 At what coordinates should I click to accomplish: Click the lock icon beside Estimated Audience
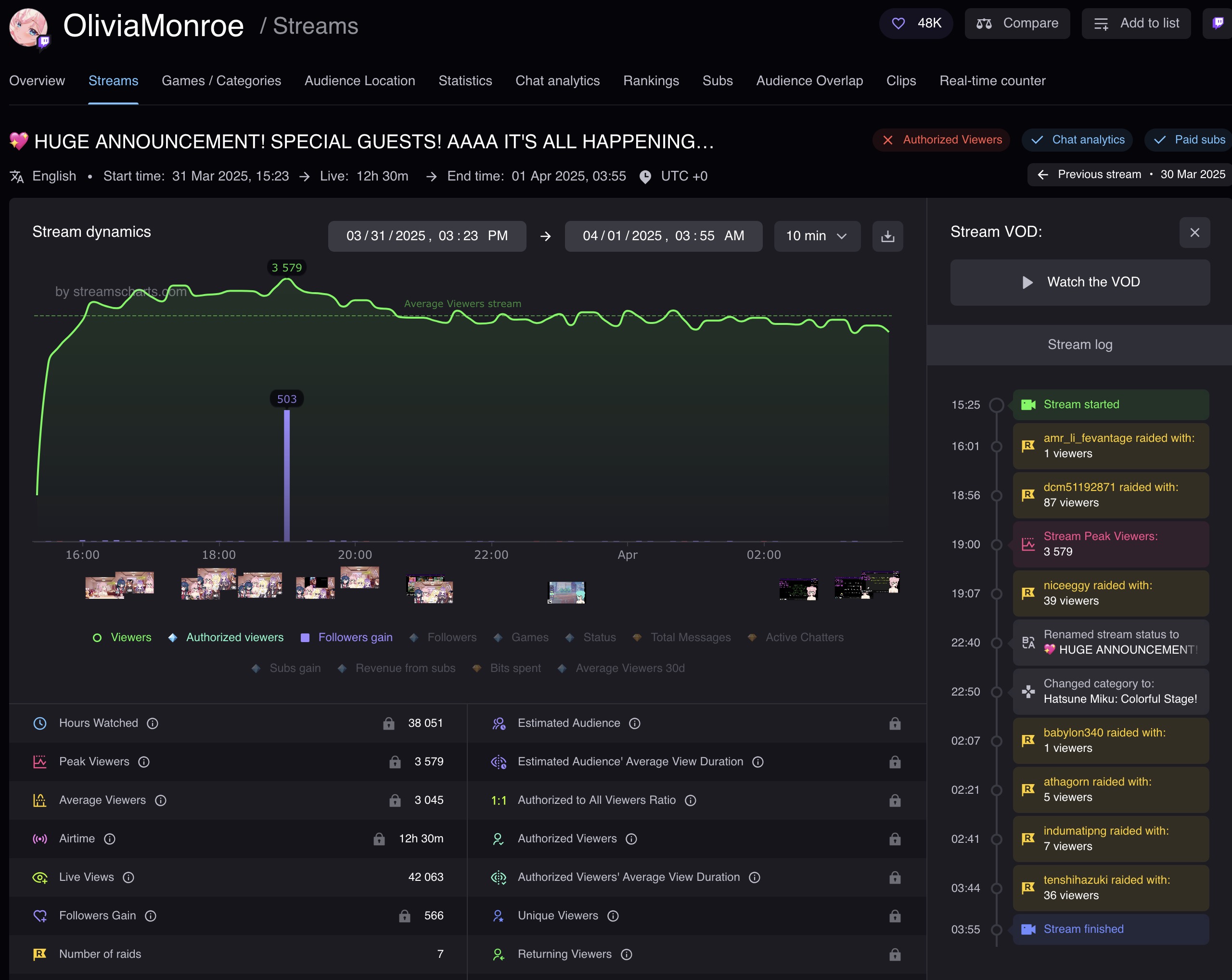click(895, 723)
